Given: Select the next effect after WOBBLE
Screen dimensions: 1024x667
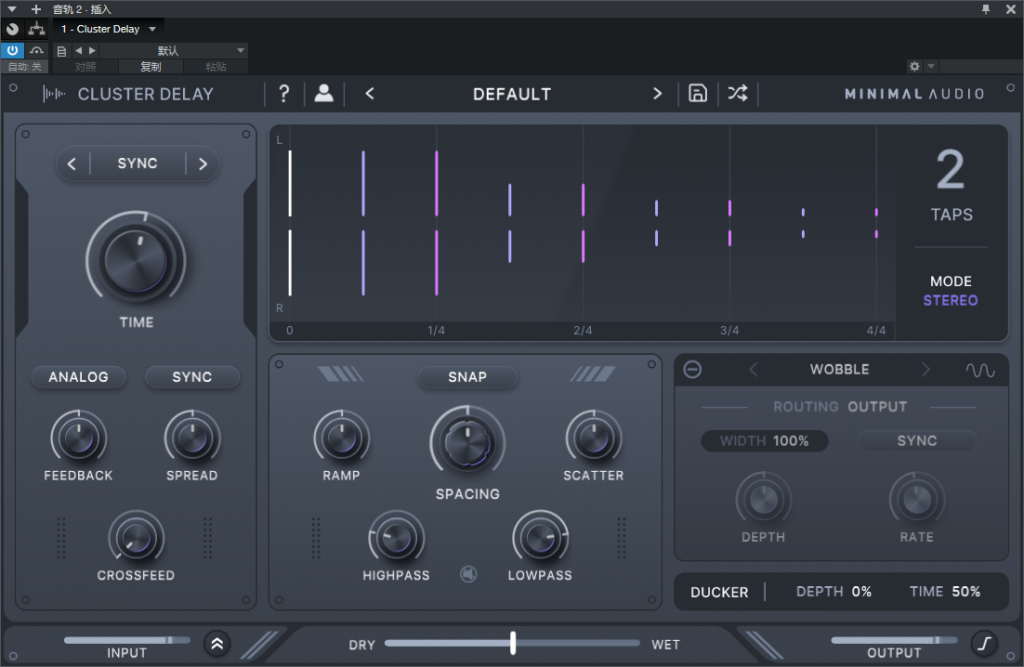Looking at the screenshot, I should click(x=925, y=370).
